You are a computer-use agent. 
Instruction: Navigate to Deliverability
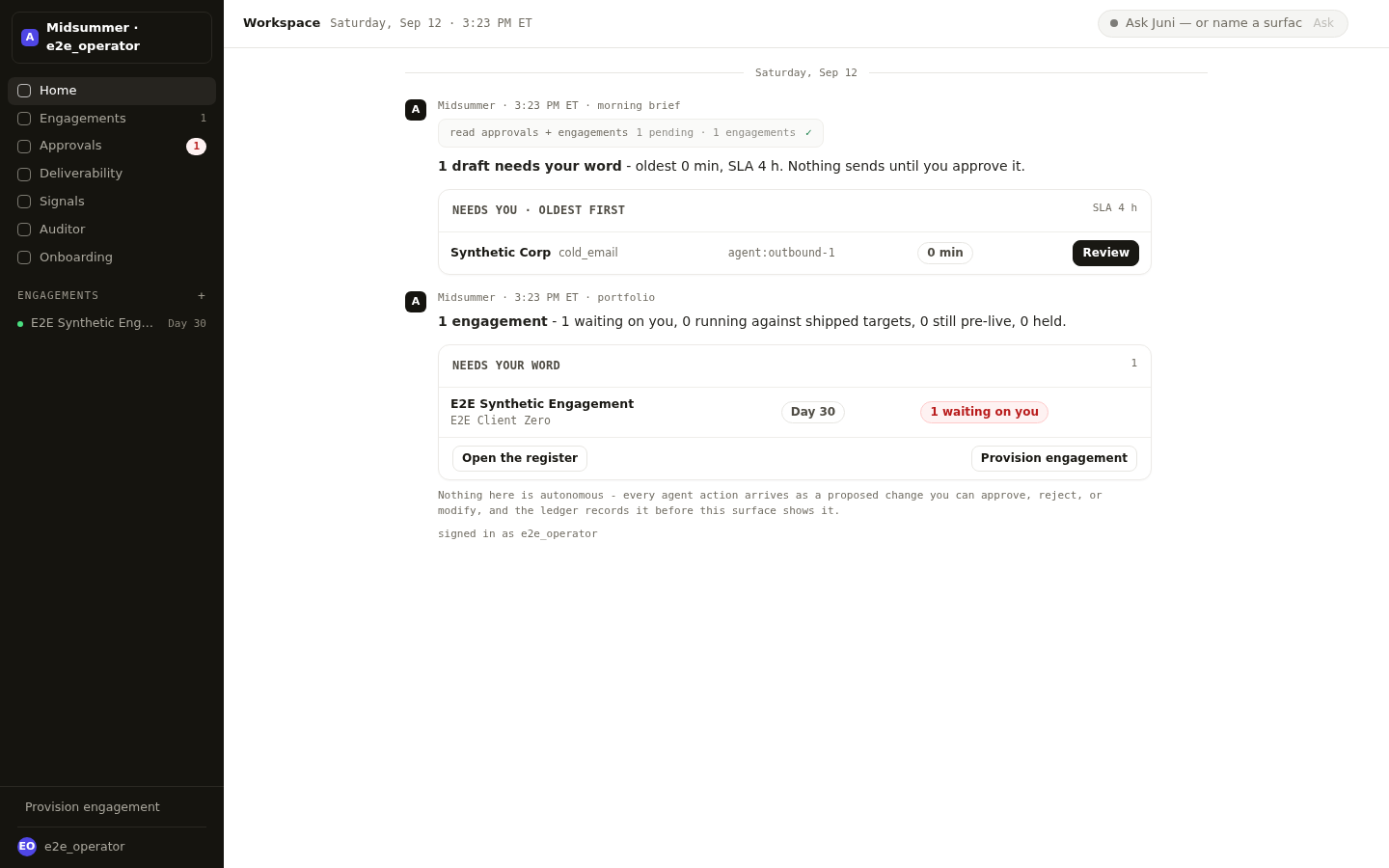tap(112, 174)
